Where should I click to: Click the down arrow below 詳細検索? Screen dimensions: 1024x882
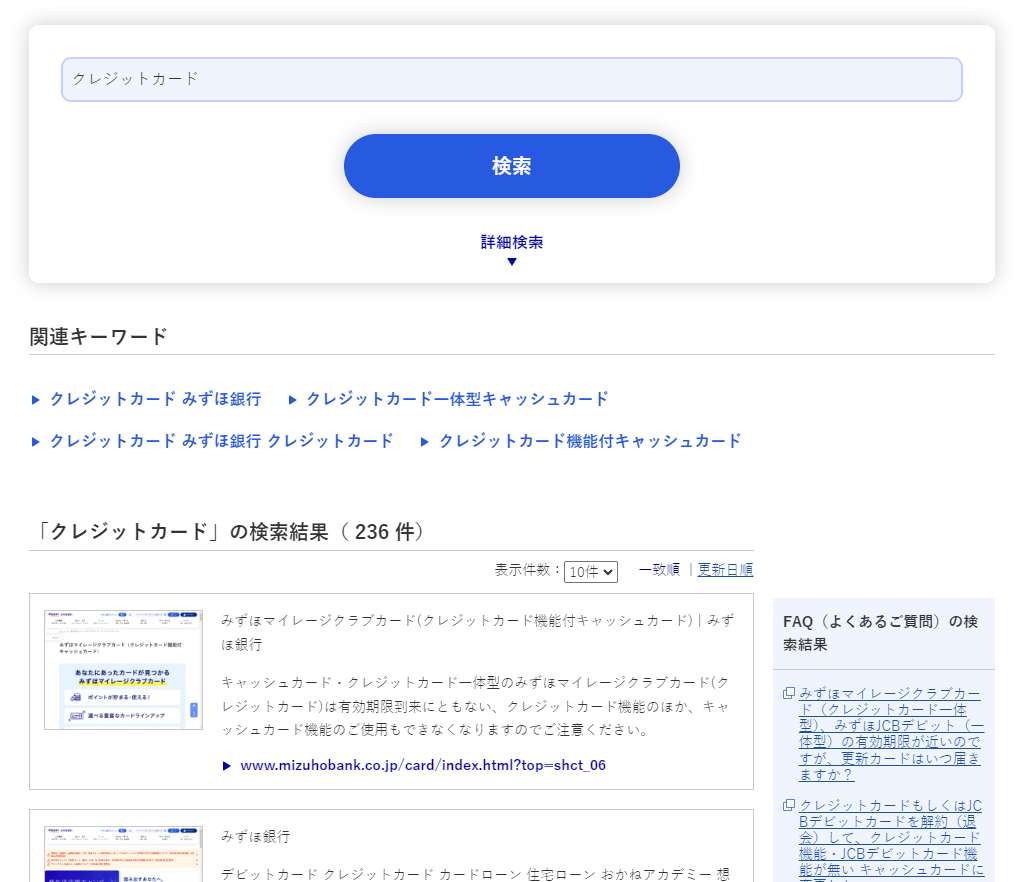(x=512, y=262)
